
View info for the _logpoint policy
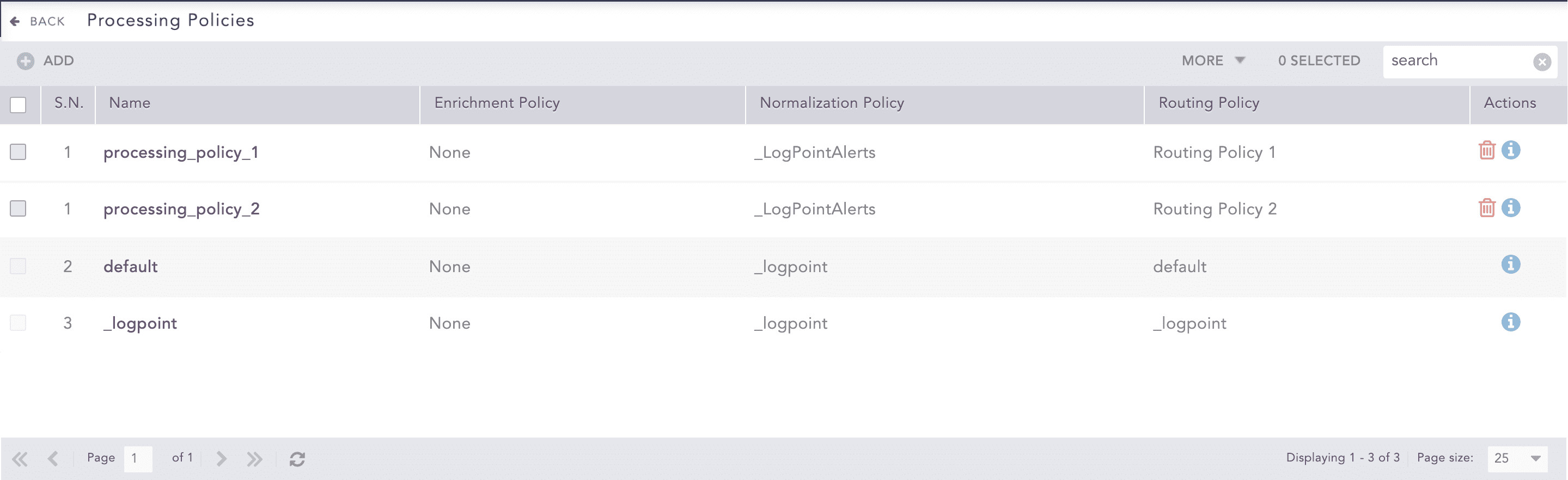(1512, 322)
